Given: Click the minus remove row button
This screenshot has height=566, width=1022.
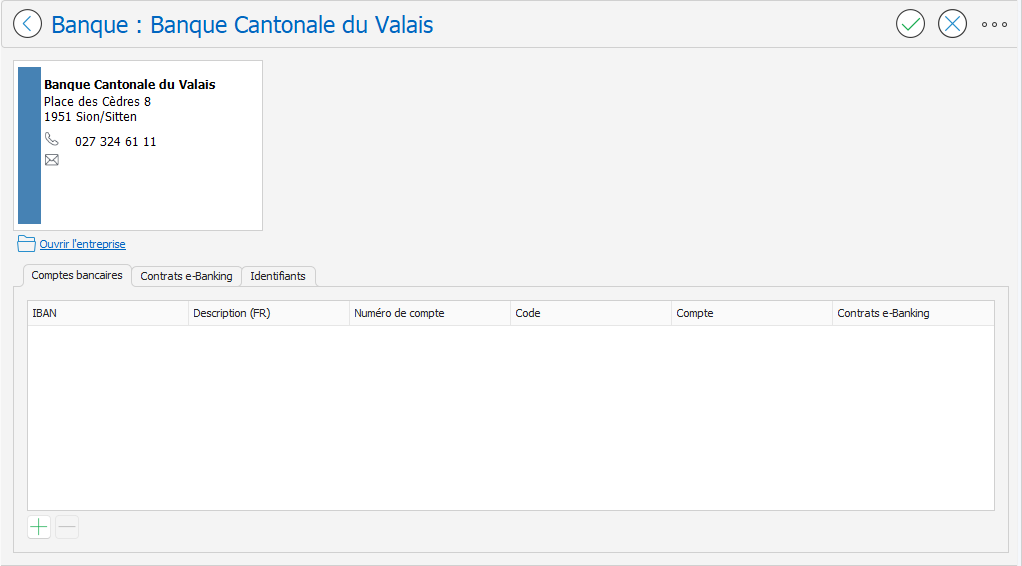Looking at the screenshot, I should [67, 527].
